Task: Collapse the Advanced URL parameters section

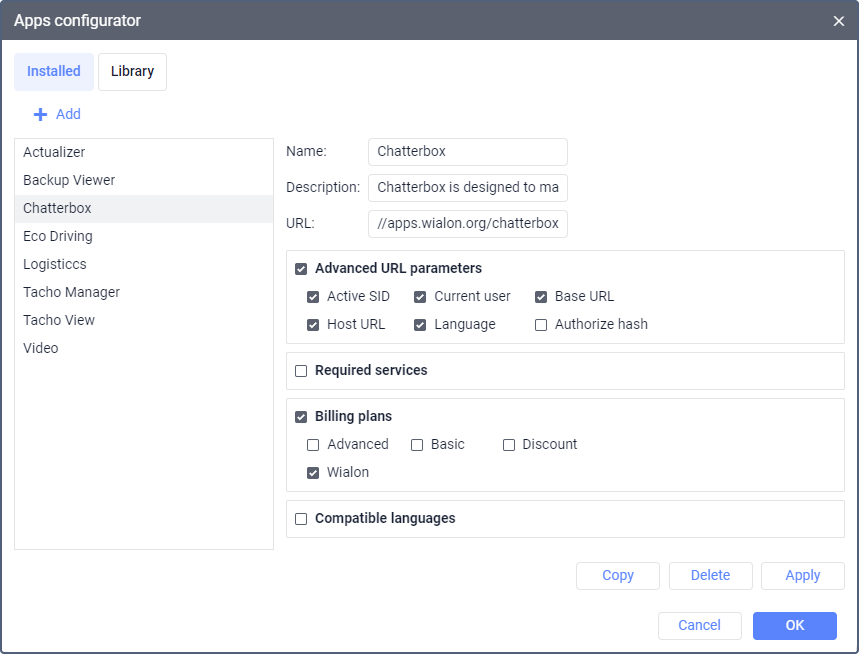Action: [301, 269]
